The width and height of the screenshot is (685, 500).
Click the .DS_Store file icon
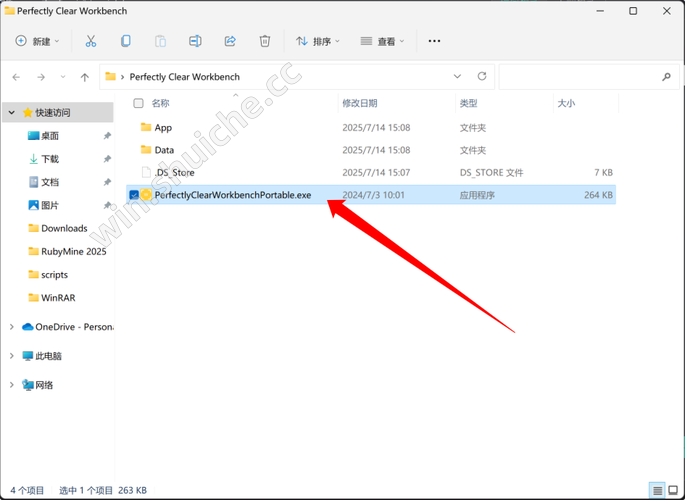point(146,172)
